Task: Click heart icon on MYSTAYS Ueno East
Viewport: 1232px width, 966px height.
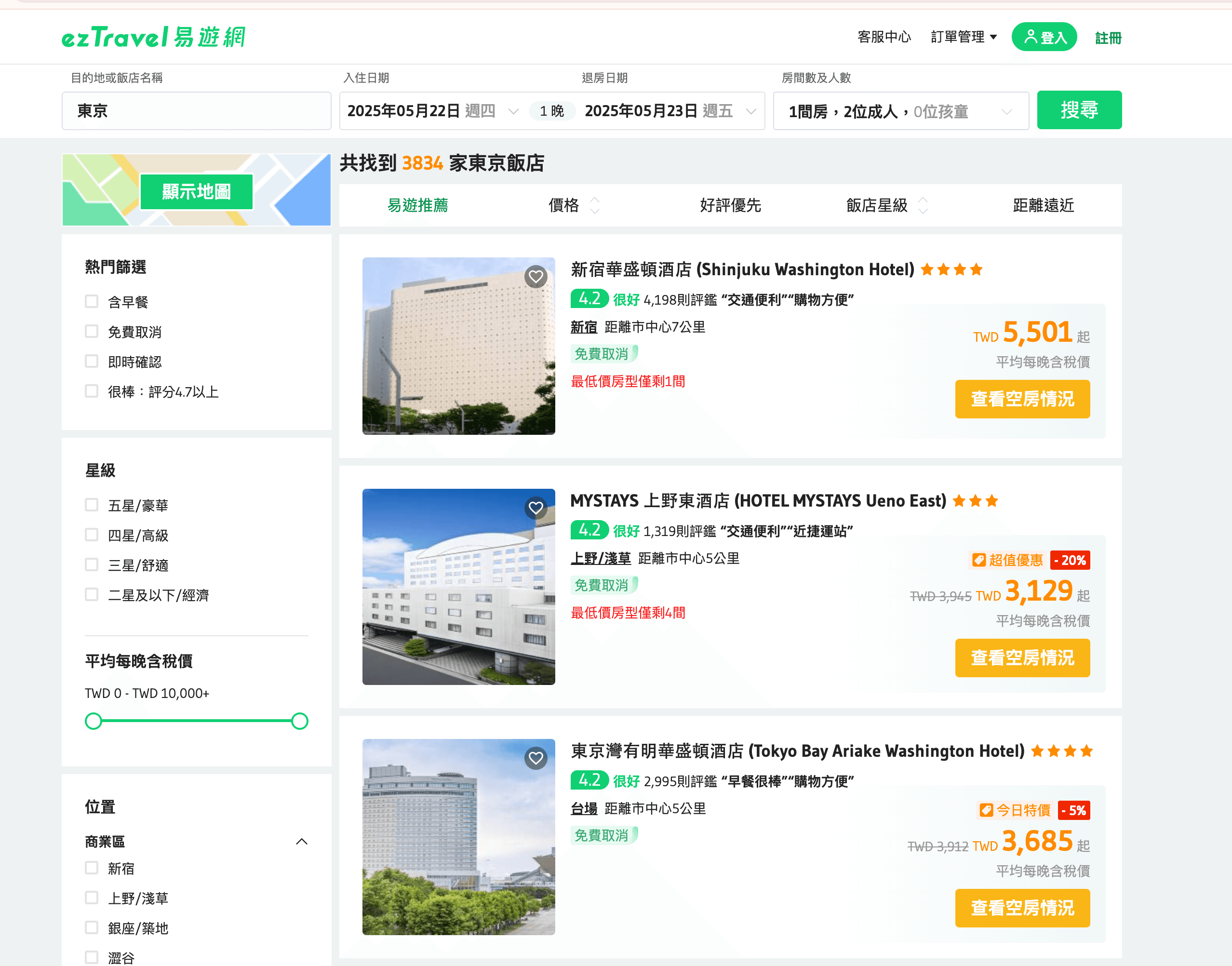Action: [x=536, y=508]
